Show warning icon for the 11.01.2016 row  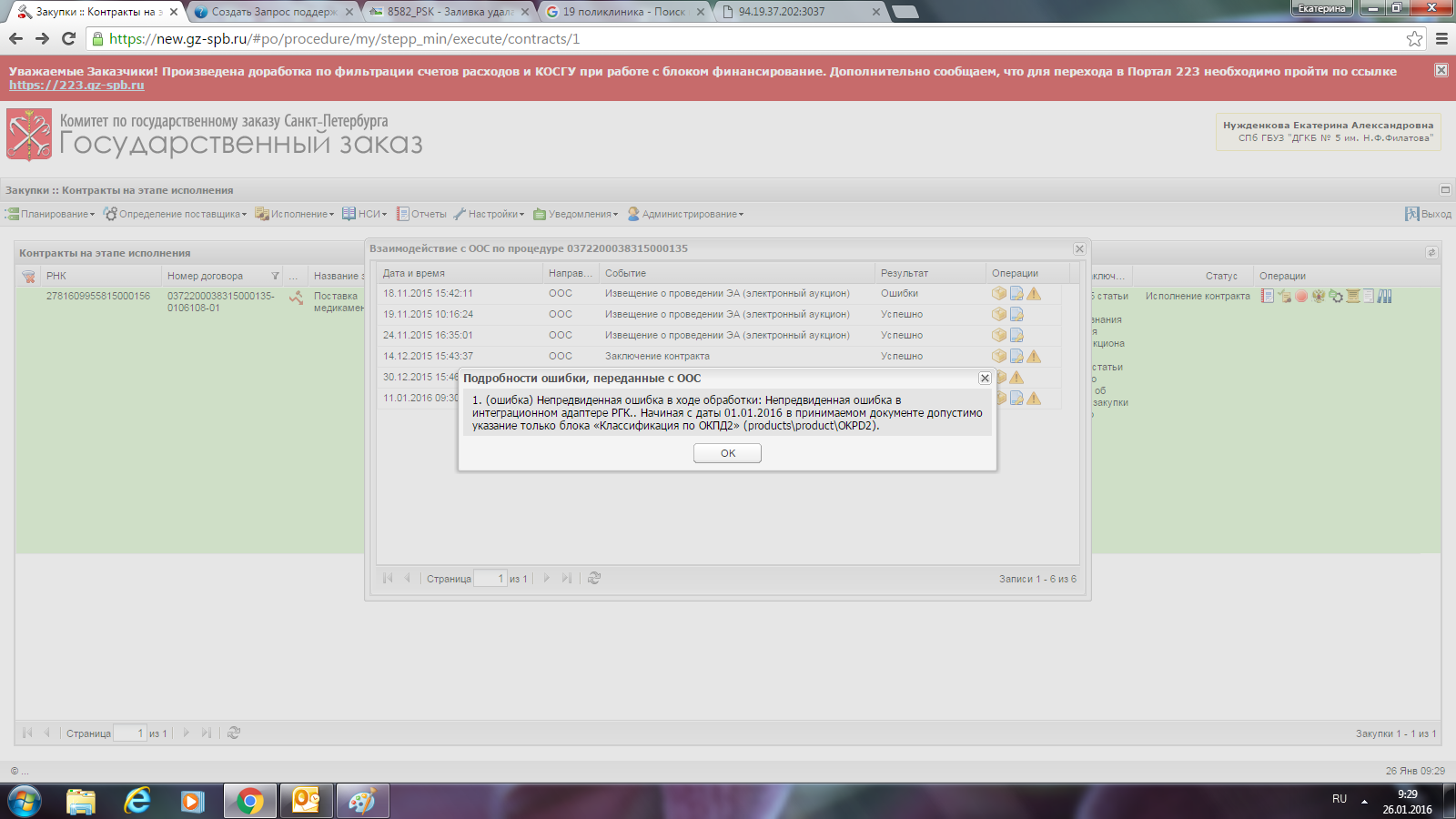tap(1034, 398)
